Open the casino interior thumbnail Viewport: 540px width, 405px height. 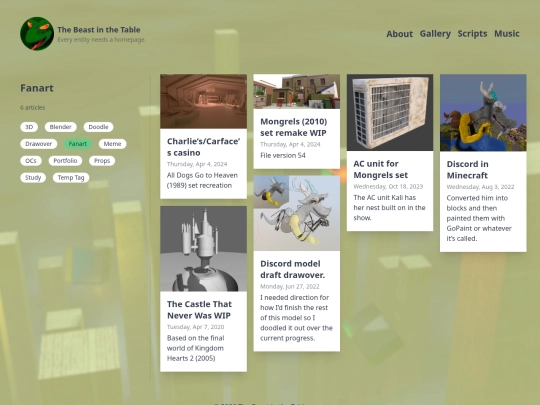point(203,101)
